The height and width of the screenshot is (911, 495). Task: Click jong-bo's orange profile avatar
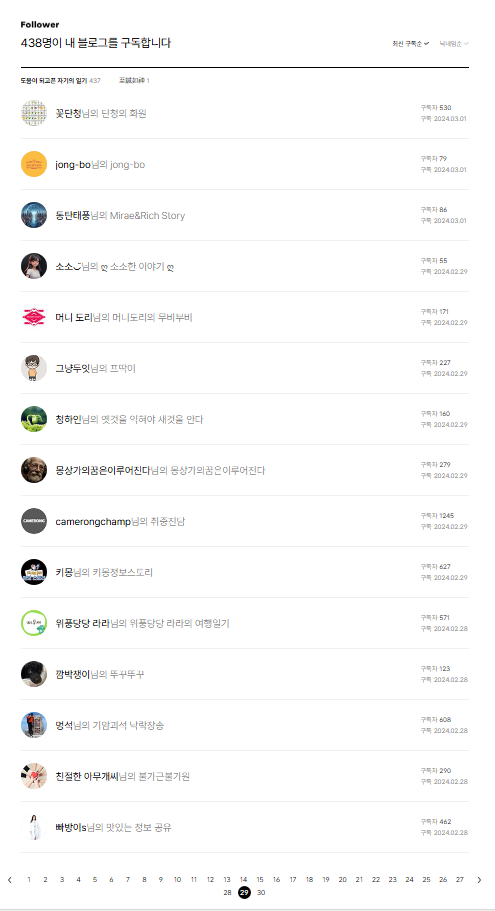coord(34,164)
